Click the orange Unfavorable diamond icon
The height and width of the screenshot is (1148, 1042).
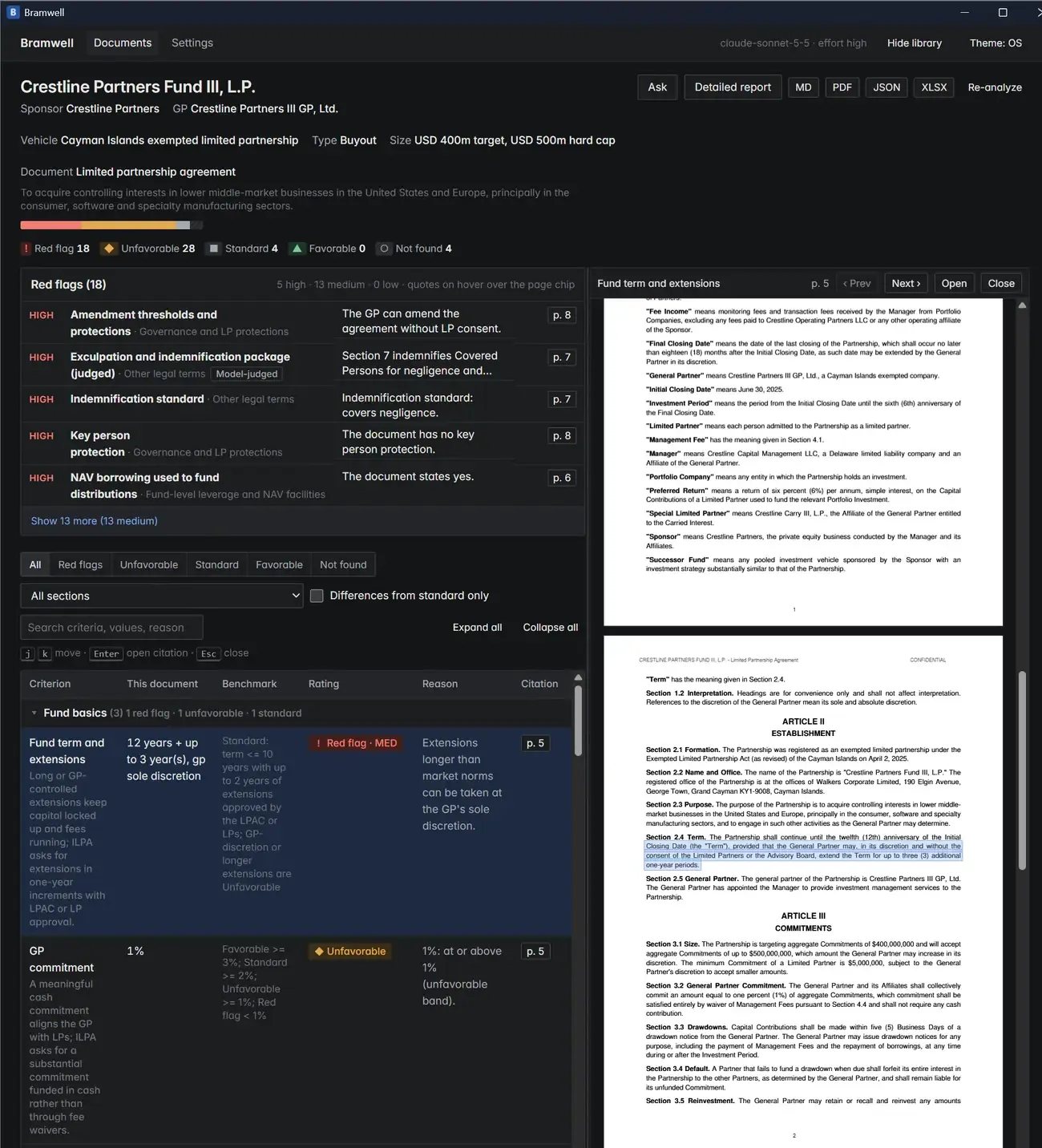click(110, 249)
